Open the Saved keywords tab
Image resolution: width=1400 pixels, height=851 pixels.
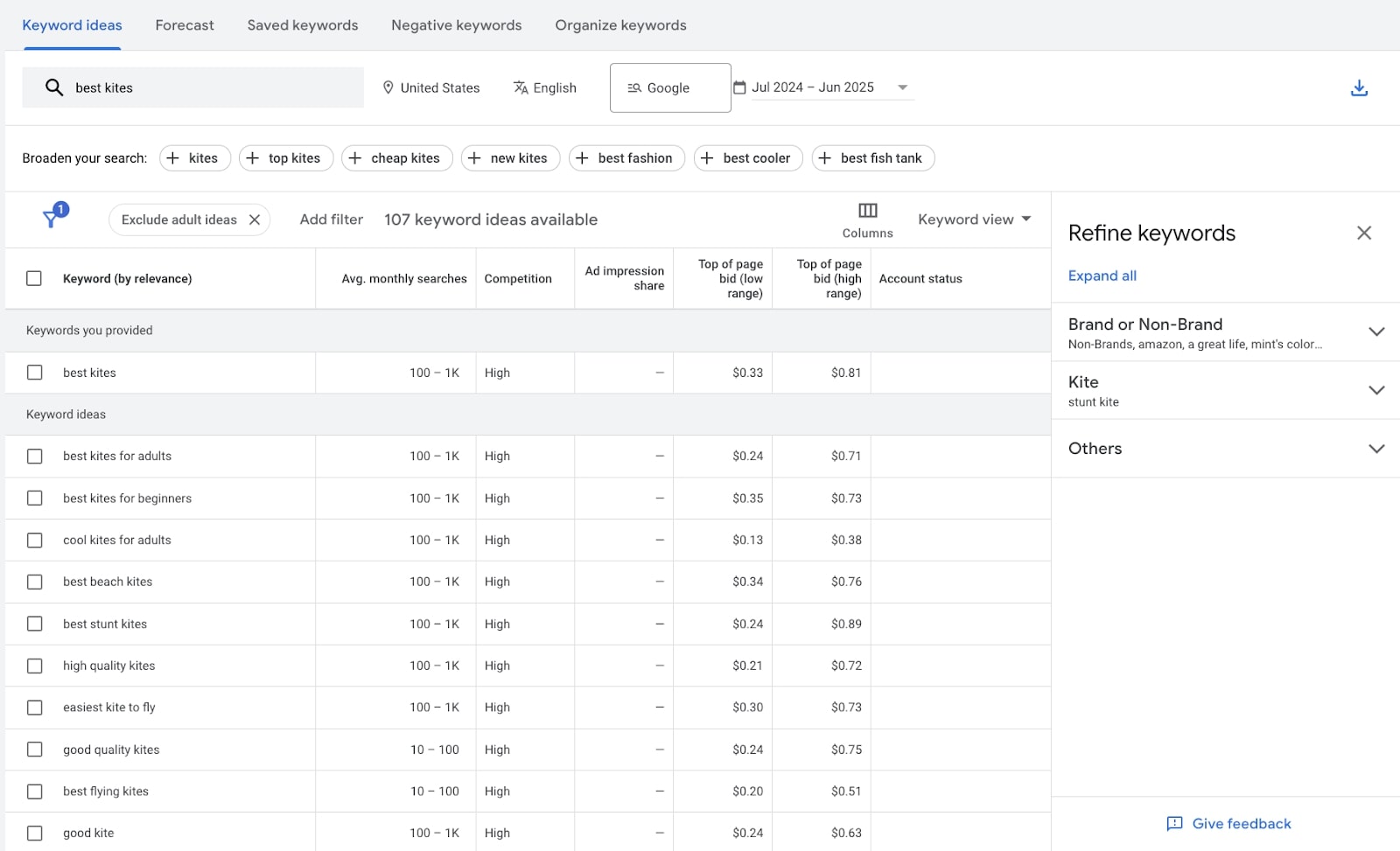click(x=303, y=25)
